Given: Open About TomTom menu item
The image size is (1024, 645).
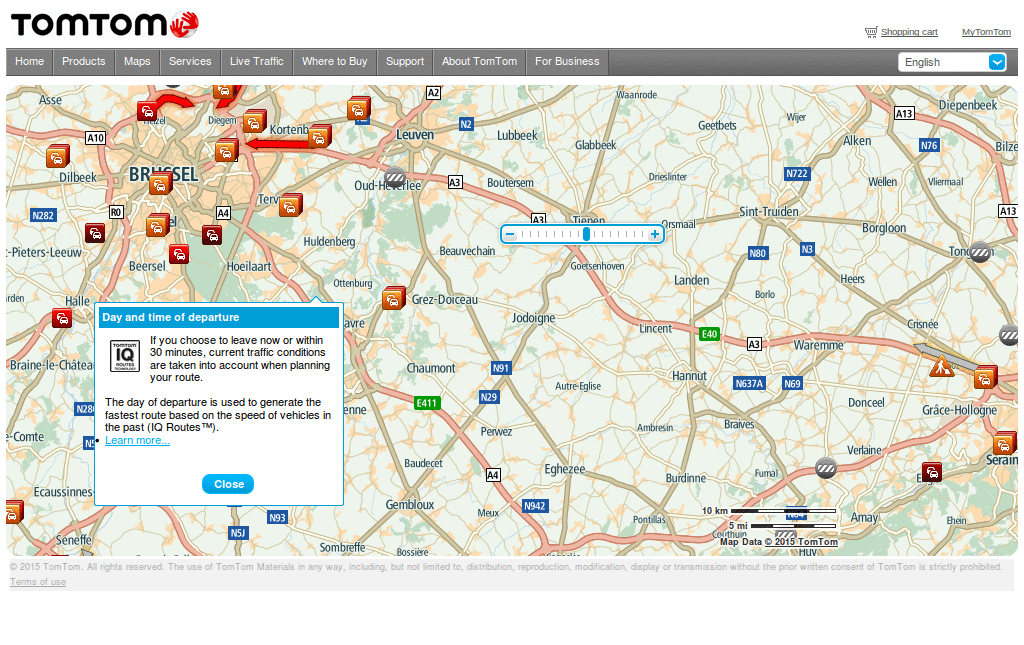Looking at the screenshot, I should (x=479, y=61).
